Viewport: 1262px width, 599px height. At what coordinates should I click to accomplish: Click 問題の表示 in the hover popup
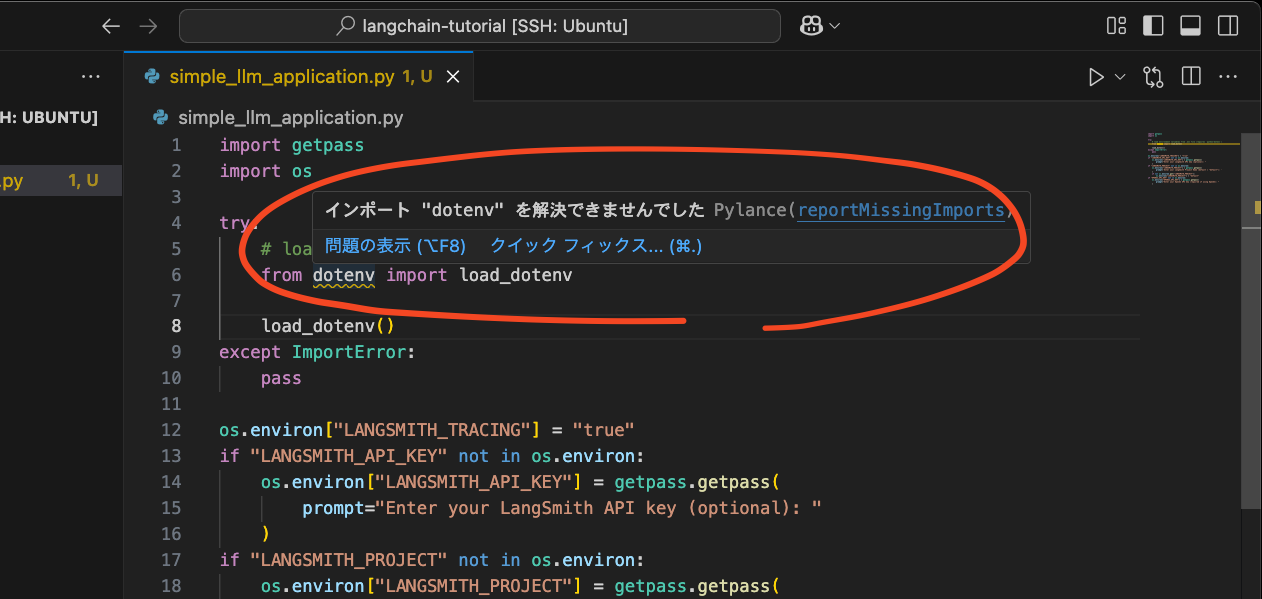coord(396,245)
